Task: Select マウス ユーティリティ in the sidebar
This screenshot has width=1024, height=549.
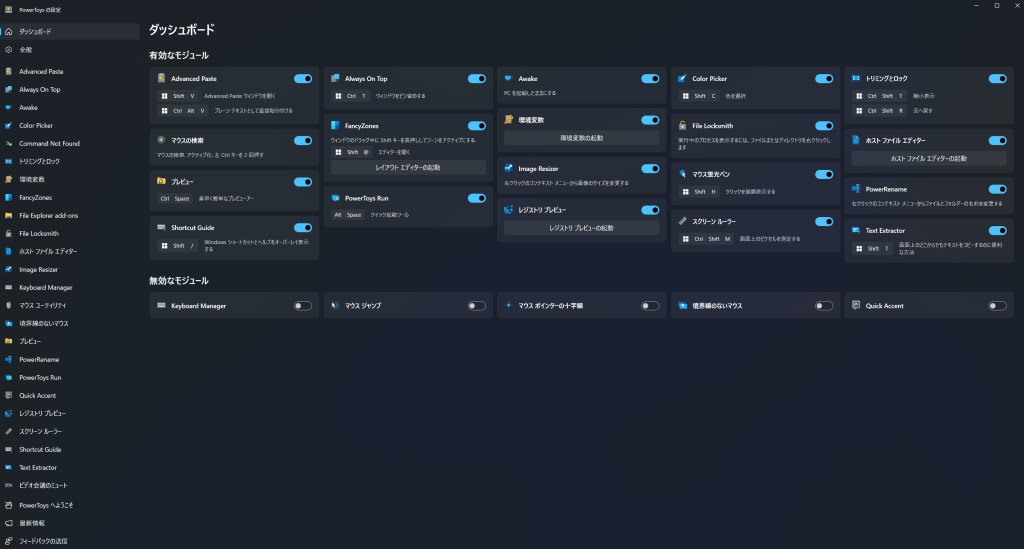Action: 70,306
